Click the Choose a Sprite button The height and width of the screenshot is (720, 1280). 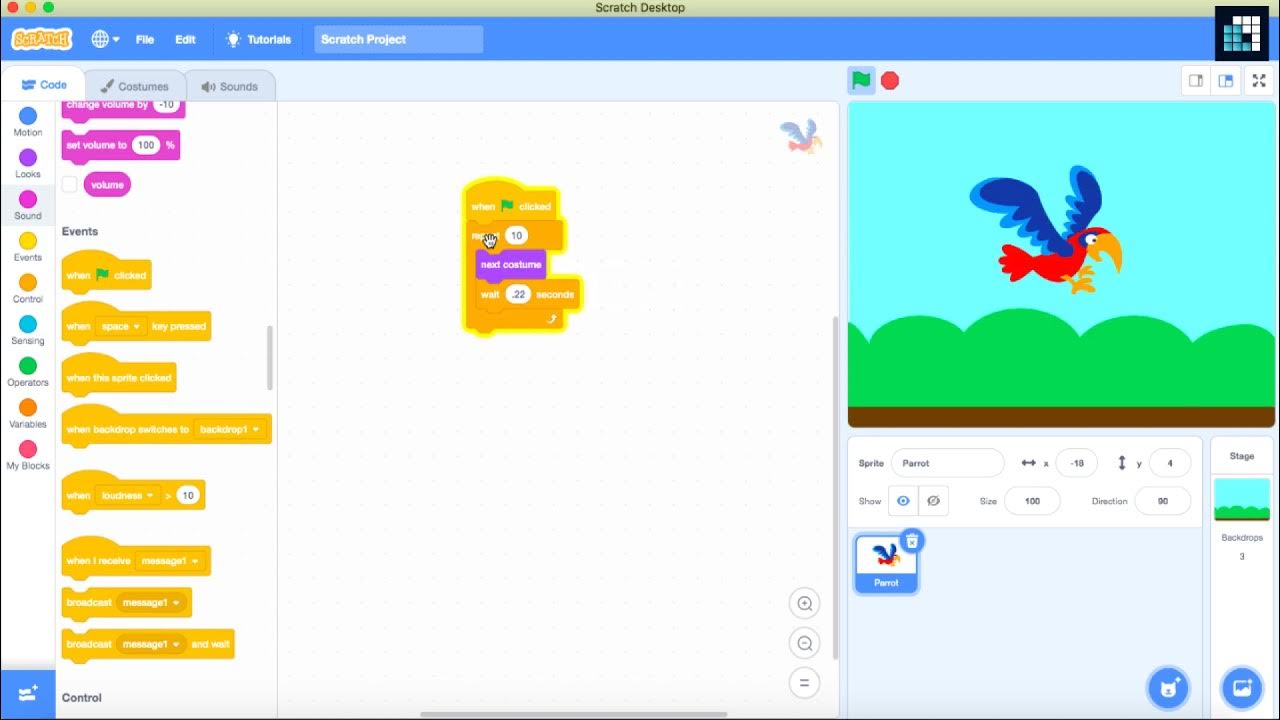[x=1167, y=688]
